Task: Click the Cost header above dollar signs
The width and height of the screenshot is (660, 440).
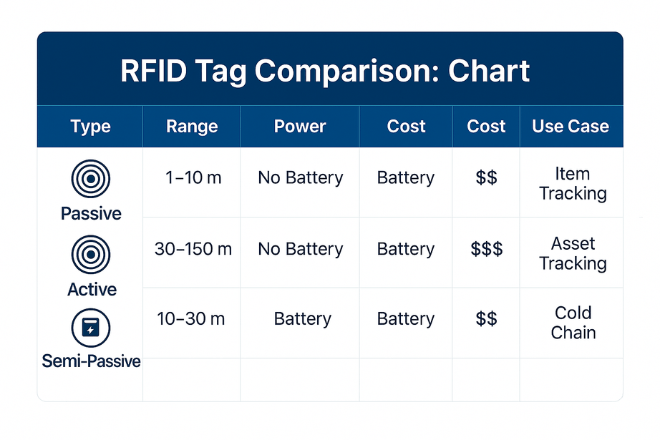Action: pos(486,127)
